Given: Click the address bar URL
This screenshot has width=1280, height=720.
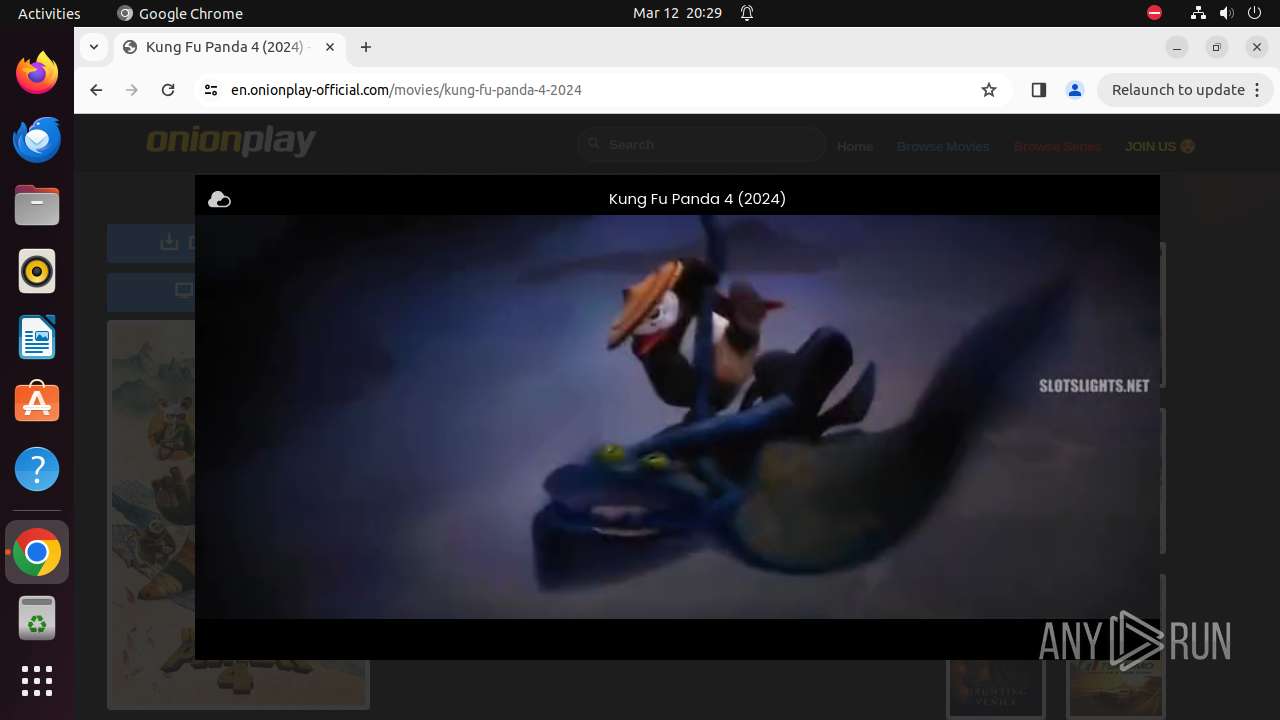Looking at the screenshot, I should click(x=406, y=90).
